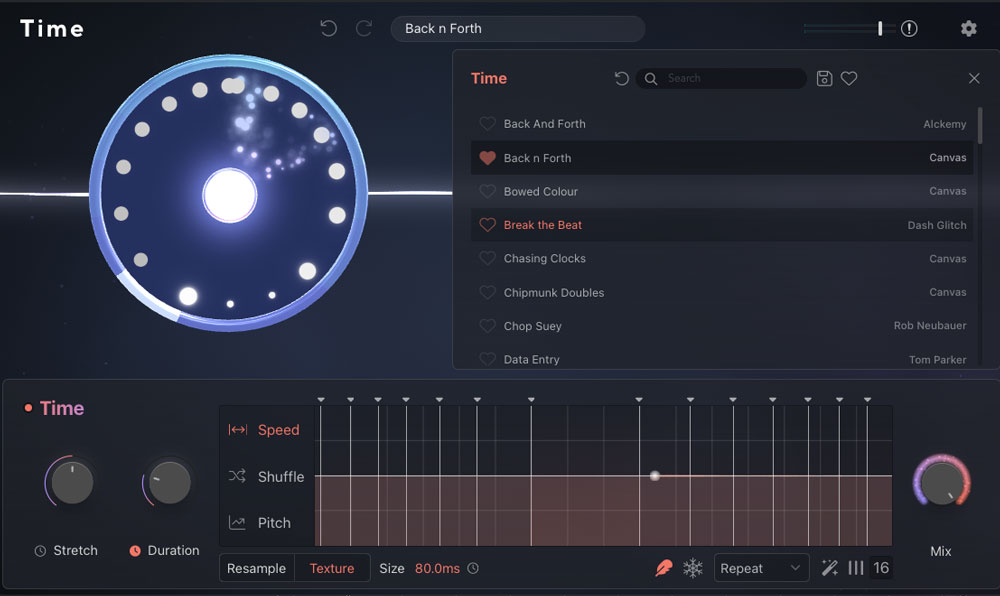Load the Chasing Clocks preset
Viewport: 1000px width, 596px height.
coord(545,259)
